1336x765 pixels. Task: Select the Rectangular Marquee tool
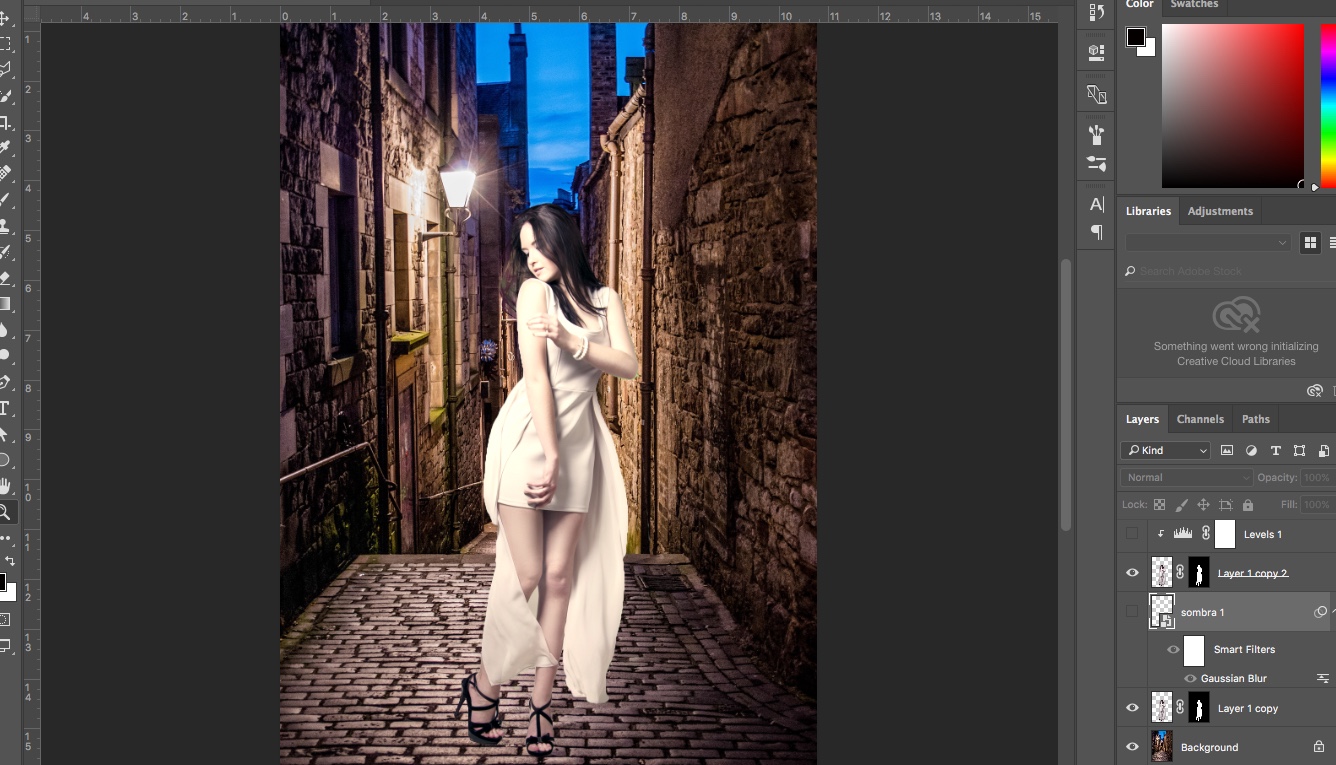coord(4,45)
